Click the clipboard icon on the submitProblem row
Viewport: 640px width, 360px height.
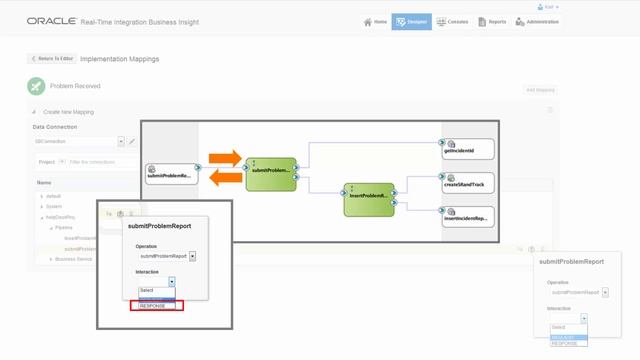click(531, 249)
